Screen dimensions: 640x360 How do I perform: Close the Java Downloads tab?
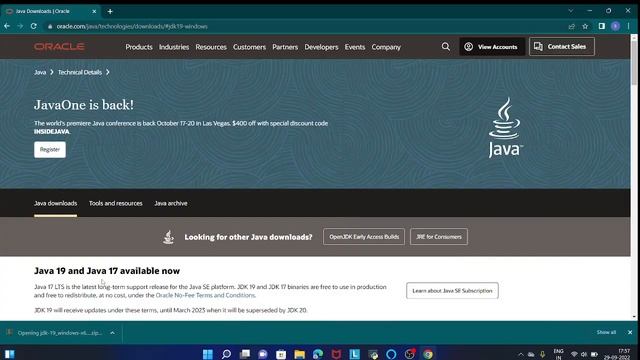click(x=94, y=11)
